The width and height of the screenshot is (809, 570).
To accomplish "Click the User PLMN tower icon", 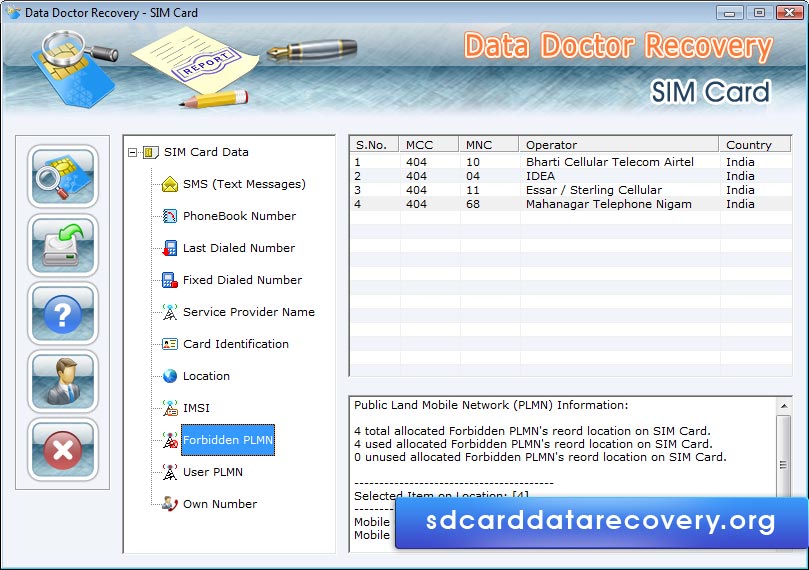I will [170, 472].
